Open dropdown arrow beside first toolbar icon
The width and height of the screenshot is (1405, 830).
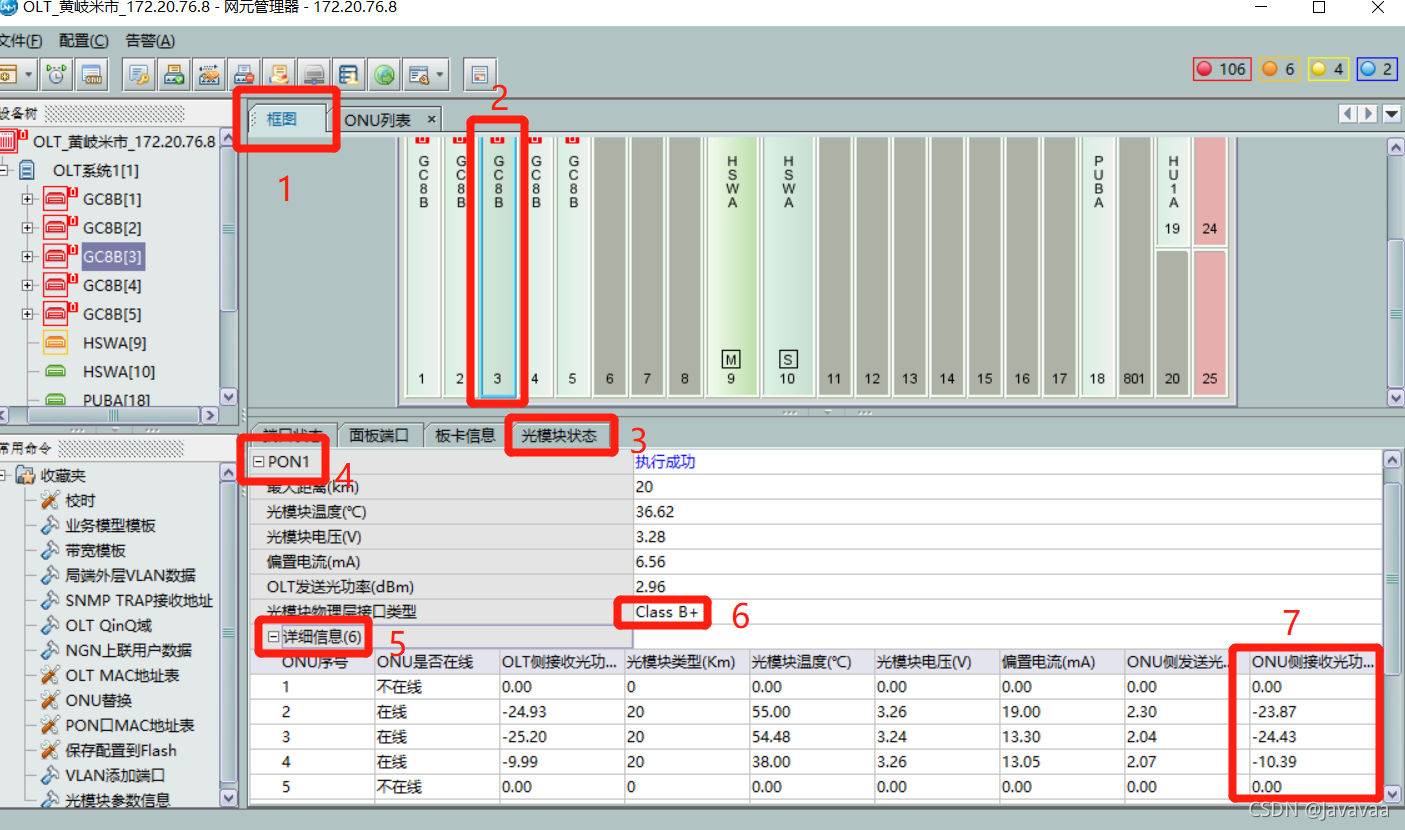pos(29,74)
